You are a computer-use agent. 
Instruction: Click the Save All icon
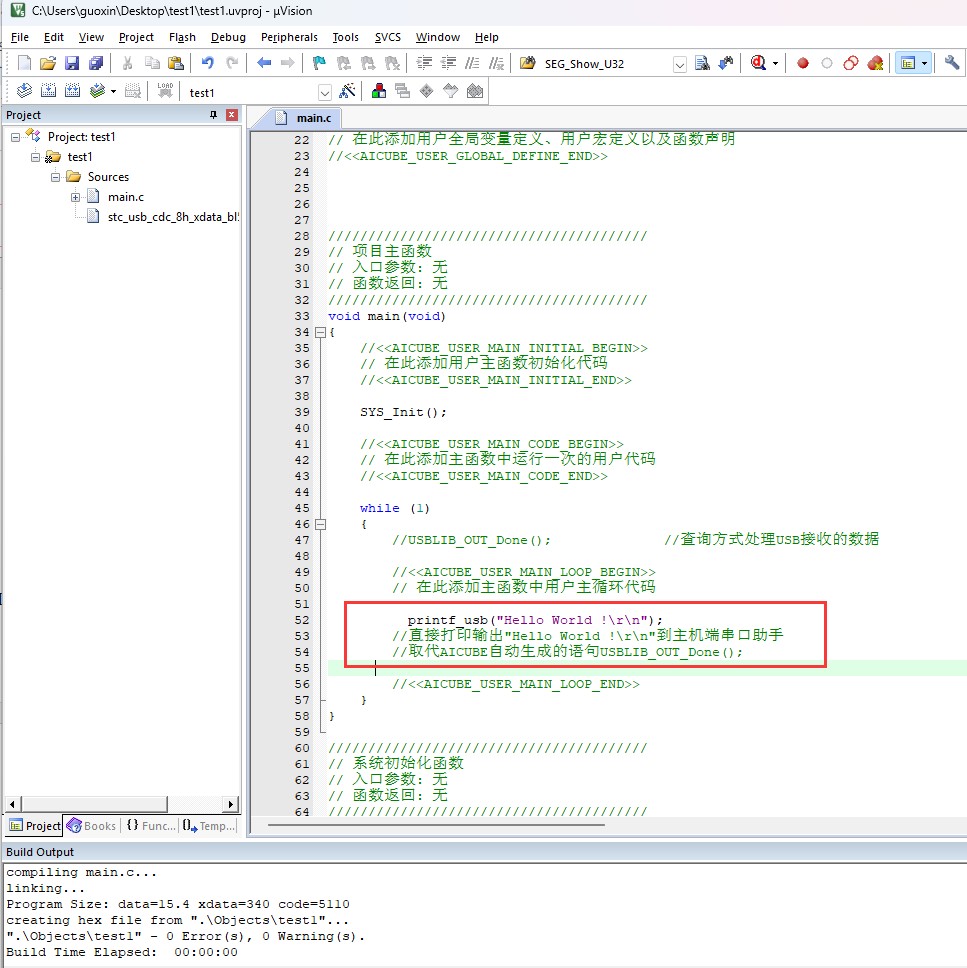(x=96, y=63)
